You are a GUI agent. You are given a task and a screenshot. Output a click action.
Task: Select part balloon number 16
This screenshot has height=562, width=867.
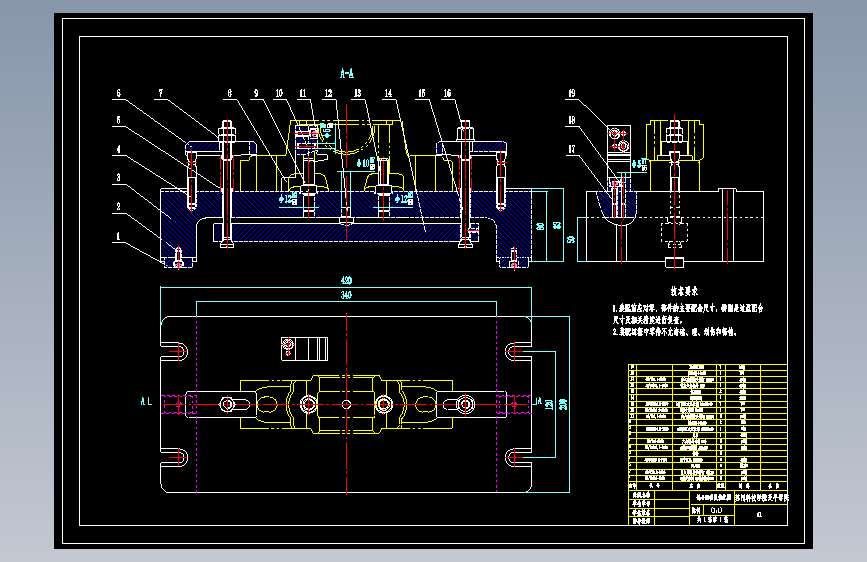pos(447,93)
